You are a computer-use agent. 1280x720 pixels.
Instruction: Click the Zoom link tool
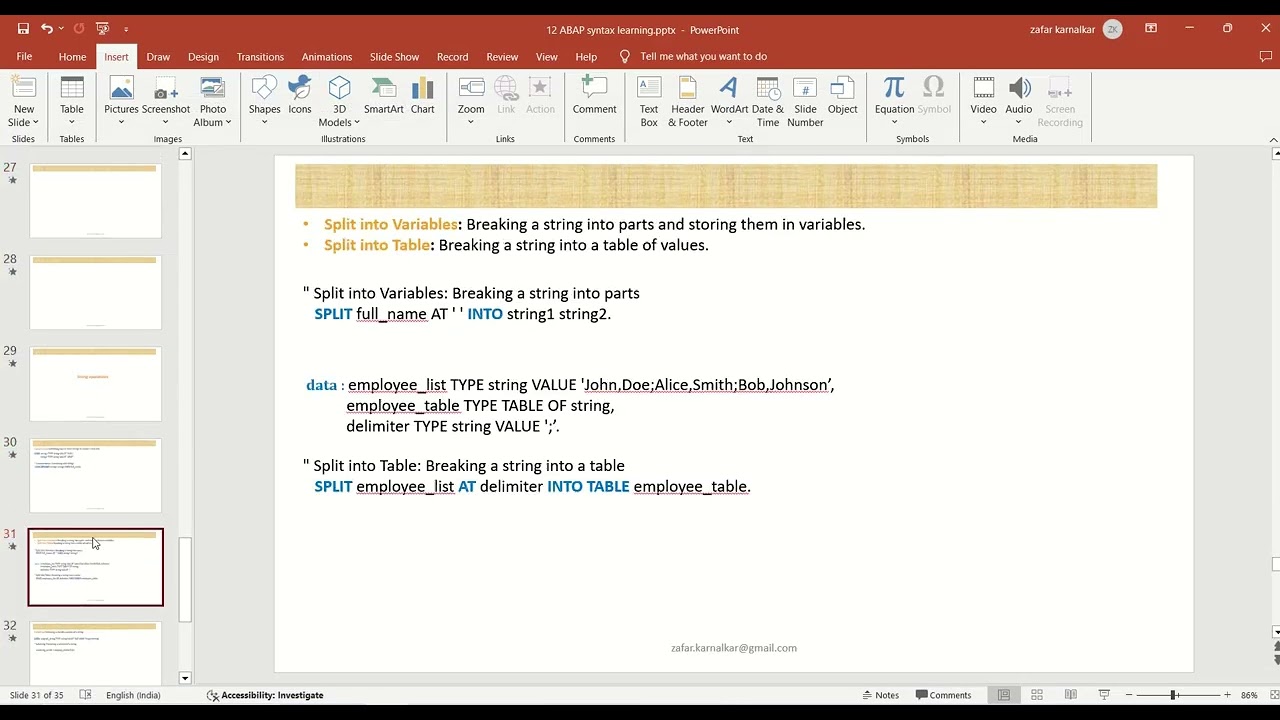471,102
